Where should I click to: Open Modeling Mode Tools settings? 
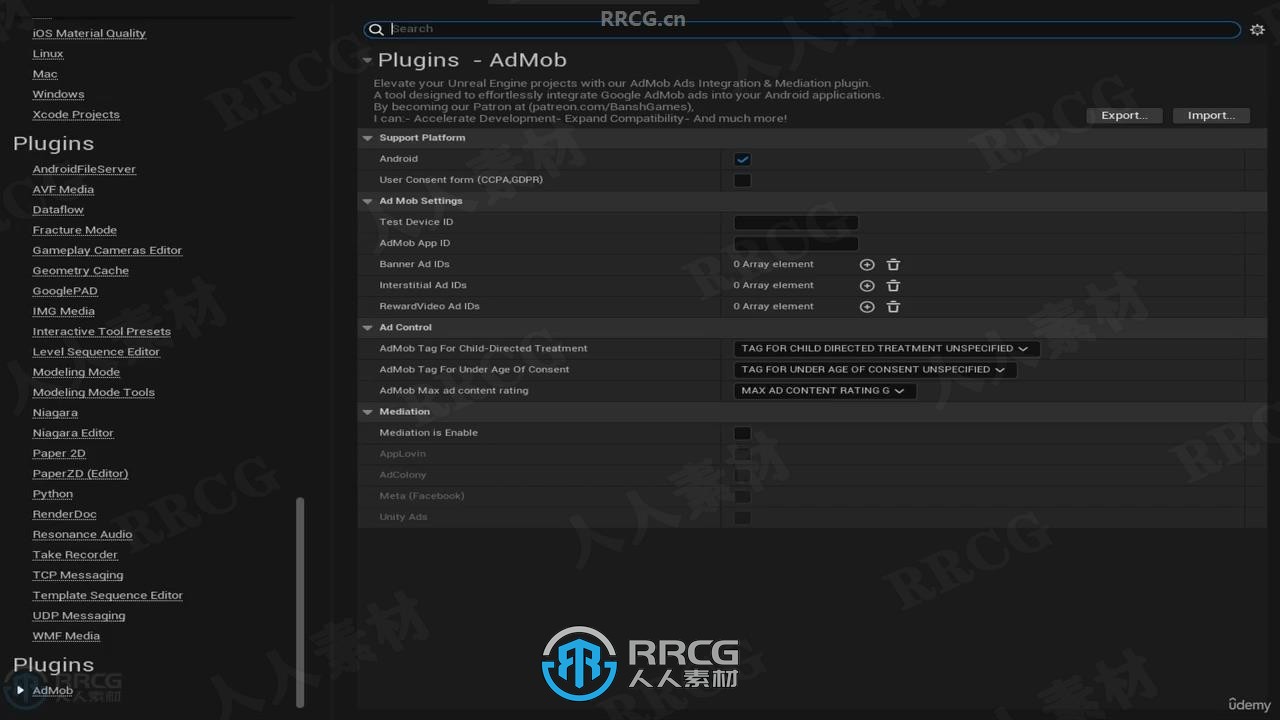point(94,392)
